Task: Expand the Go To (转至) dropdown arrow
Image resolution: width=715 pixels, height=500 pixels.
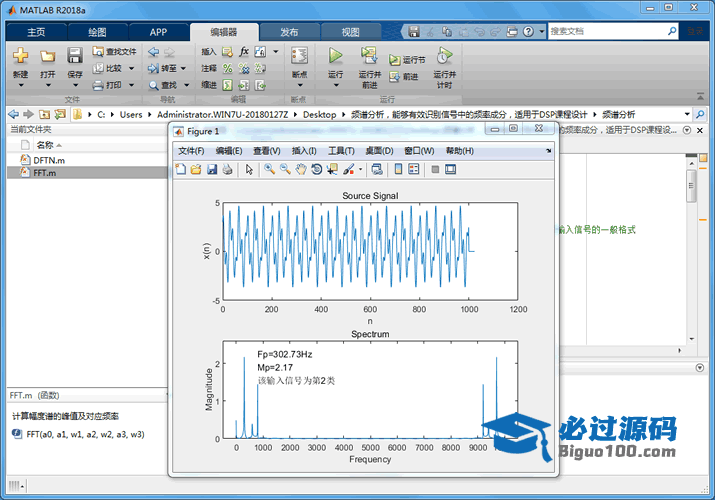Action: 183,69
